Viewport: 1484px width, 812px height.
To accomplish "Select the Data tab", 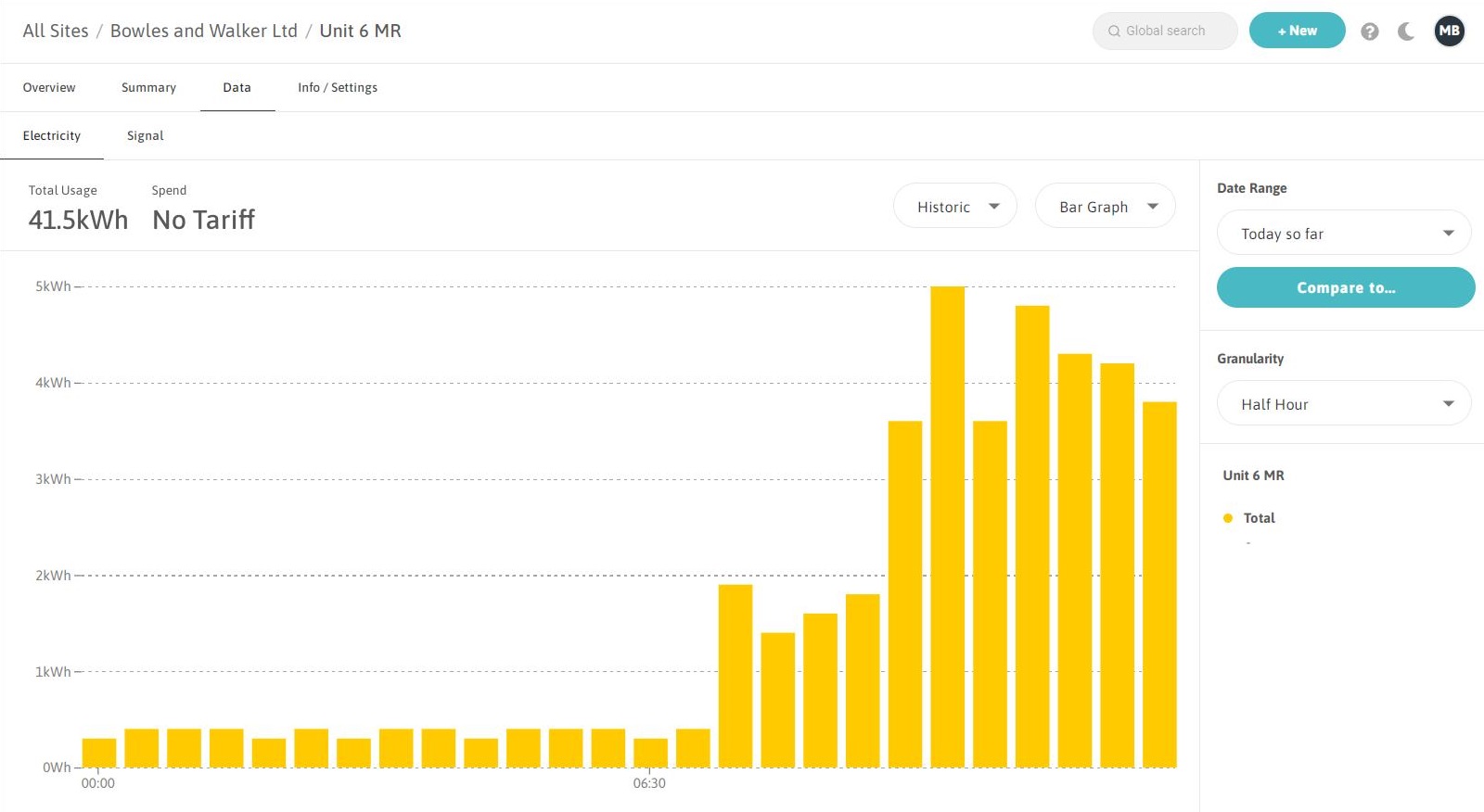I will (237, 87).
